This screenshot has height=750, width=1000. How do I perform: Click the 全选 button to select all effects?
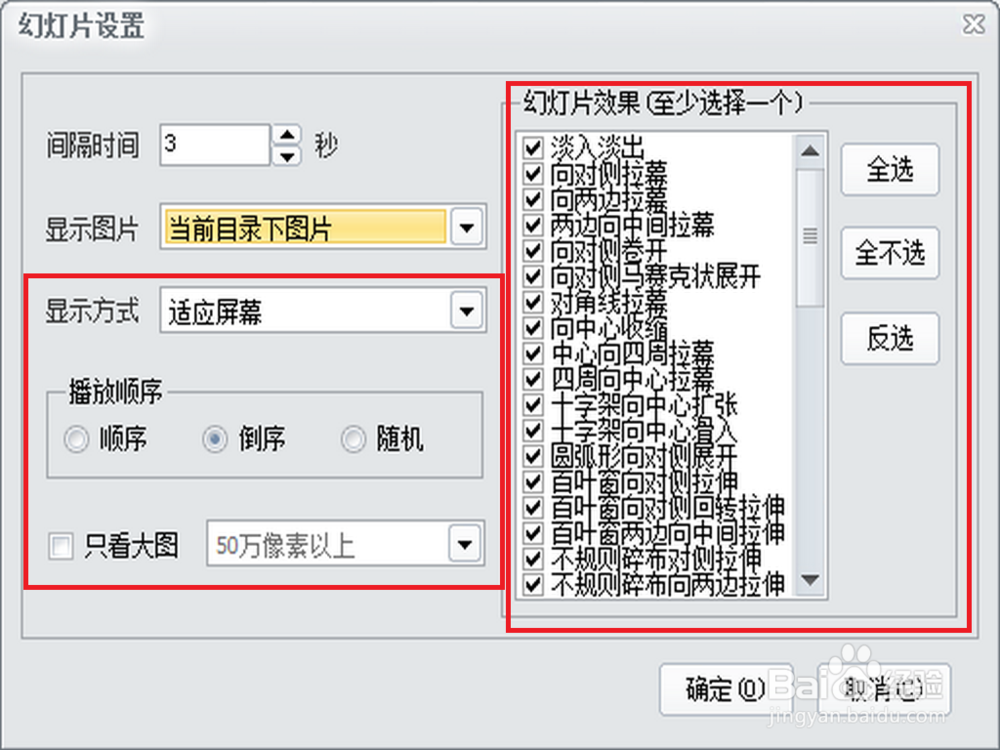click(889, 170)
